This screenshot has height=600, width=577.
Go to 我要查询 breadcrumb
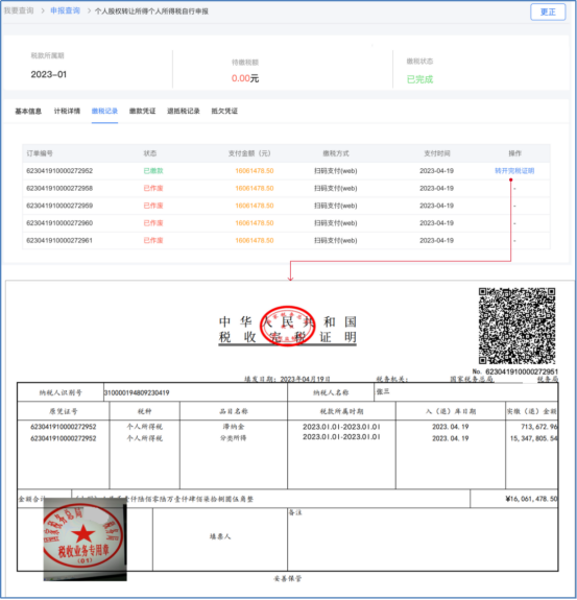19,11
